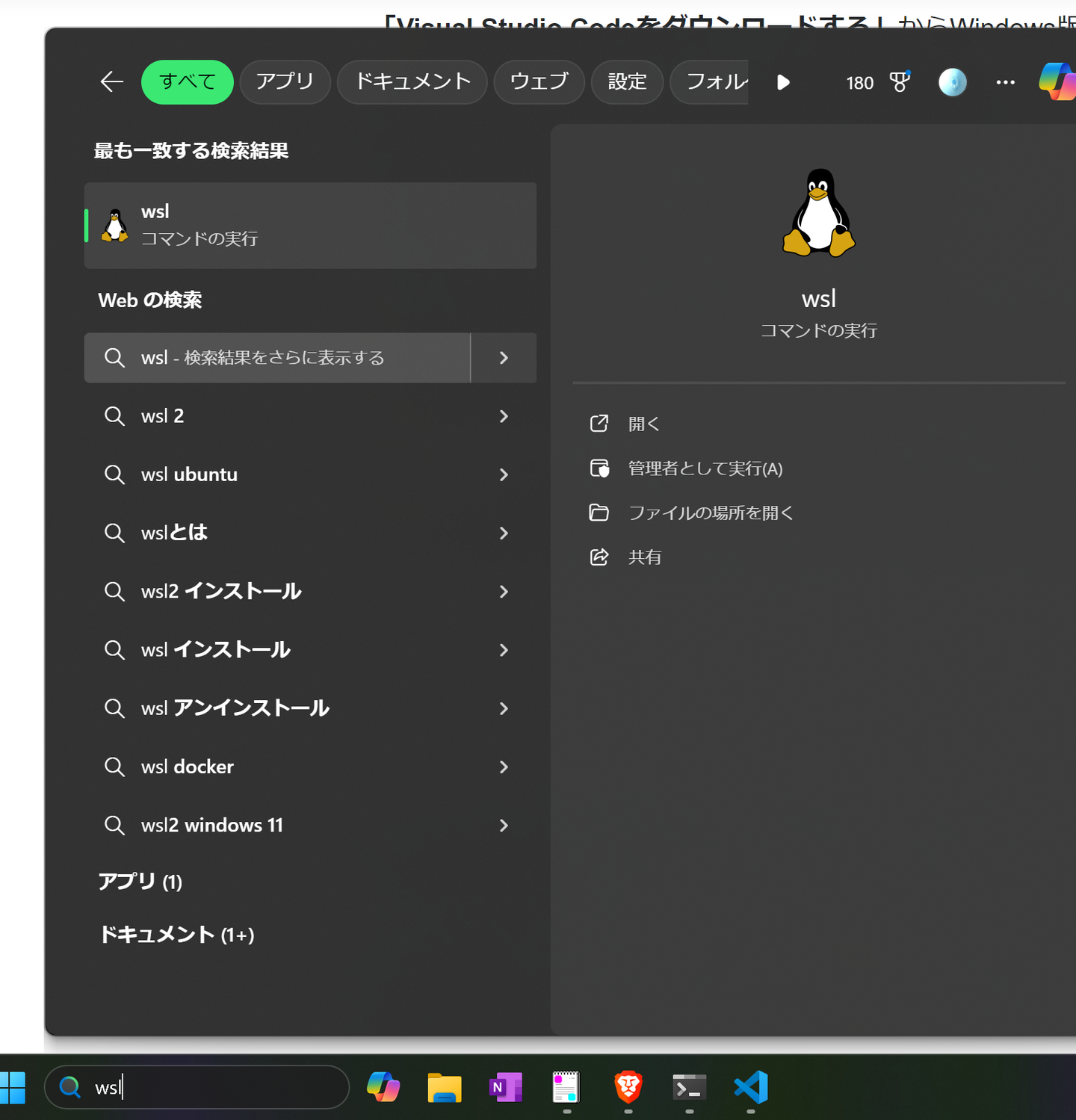The height and width of the screenshot is (1120, 1076).
Task: Click the search magnifier beside 'wsl docker'
Action: point(114,767)
